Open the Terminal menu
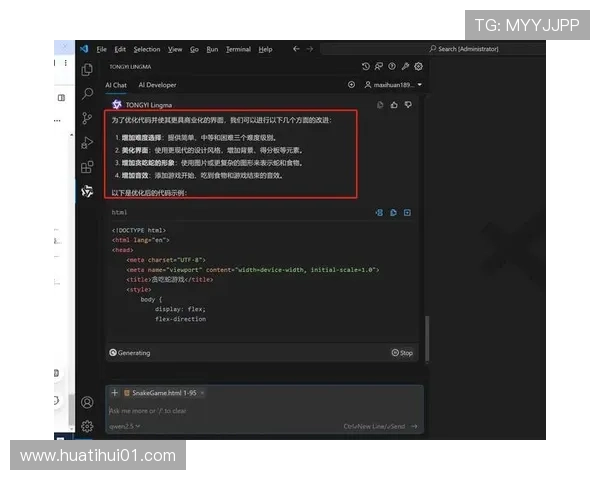The height and width of the screenshot is (480, 600). click(x=238, y=49)
